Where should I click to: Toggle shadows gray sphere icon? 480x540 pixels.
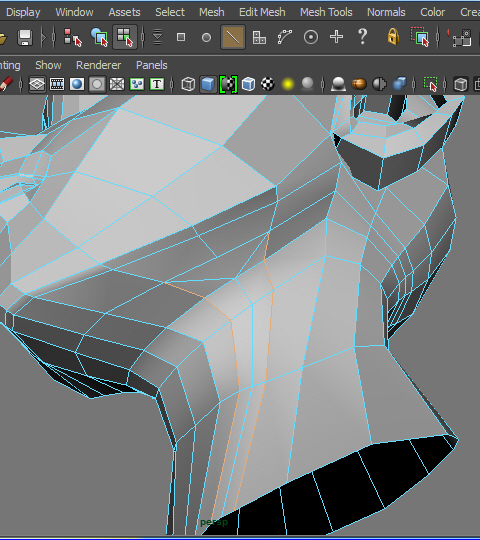tap(307, 83)
